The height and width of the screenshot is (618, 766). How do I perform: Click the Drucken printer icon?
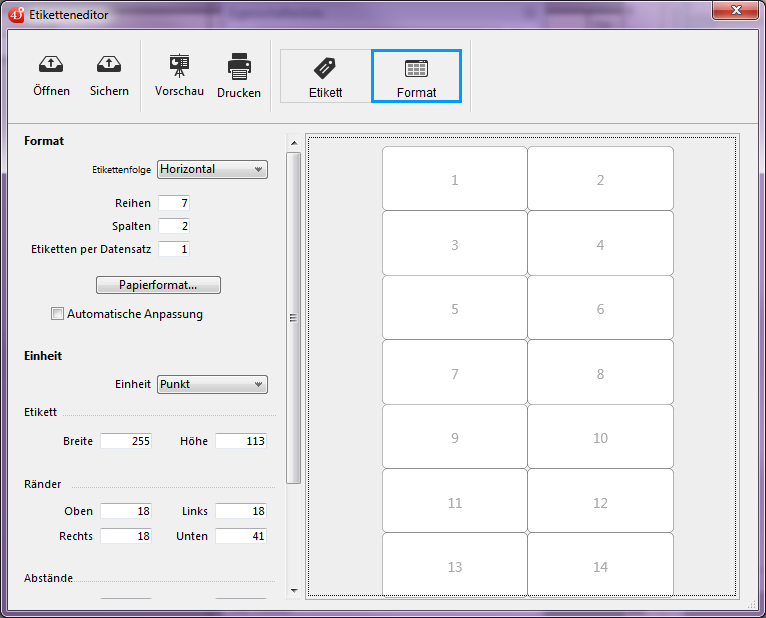click(239, 67)
